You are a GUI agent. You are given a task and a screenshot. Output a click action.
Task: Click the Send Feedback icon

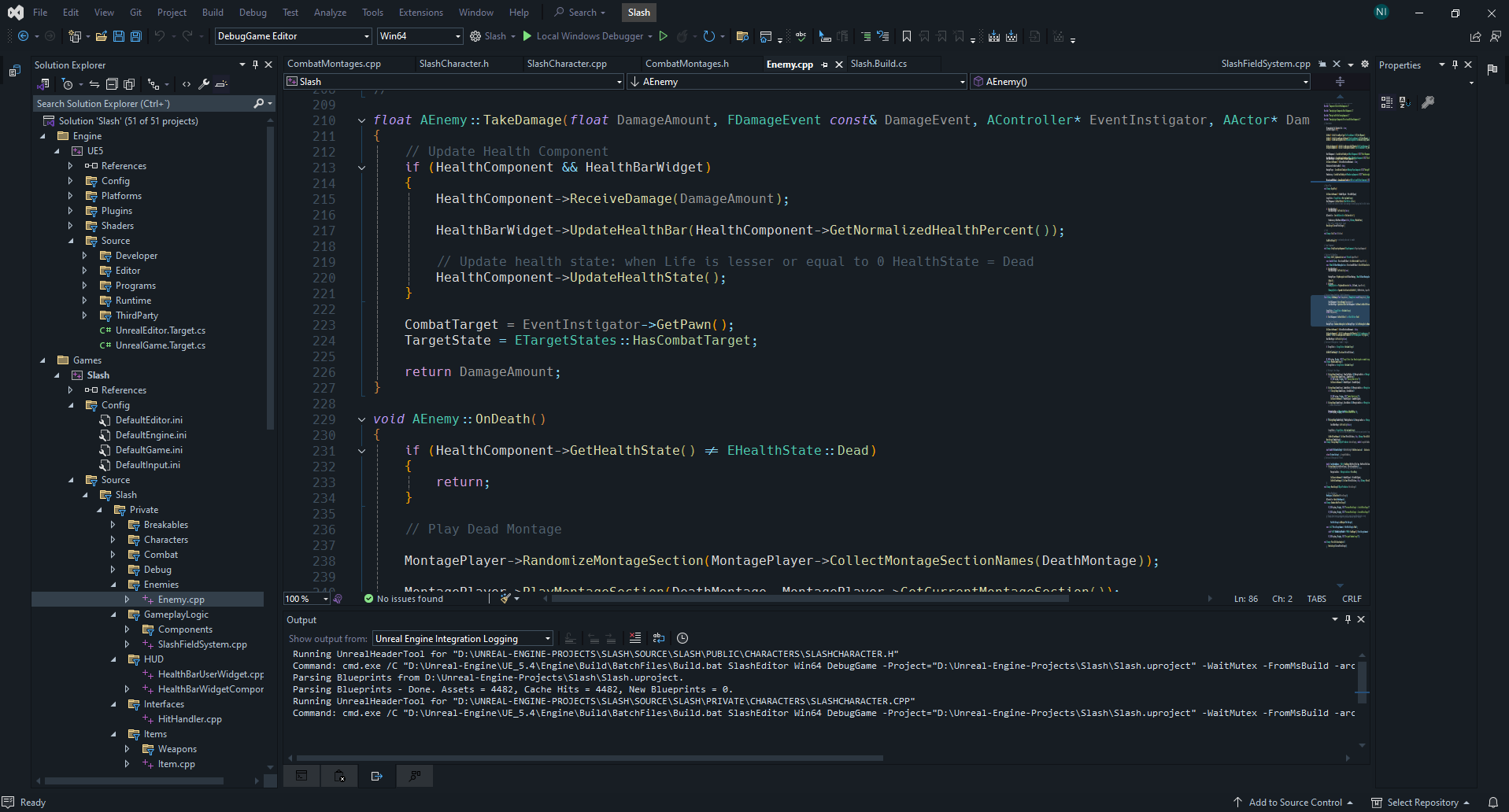point(1495,36)
